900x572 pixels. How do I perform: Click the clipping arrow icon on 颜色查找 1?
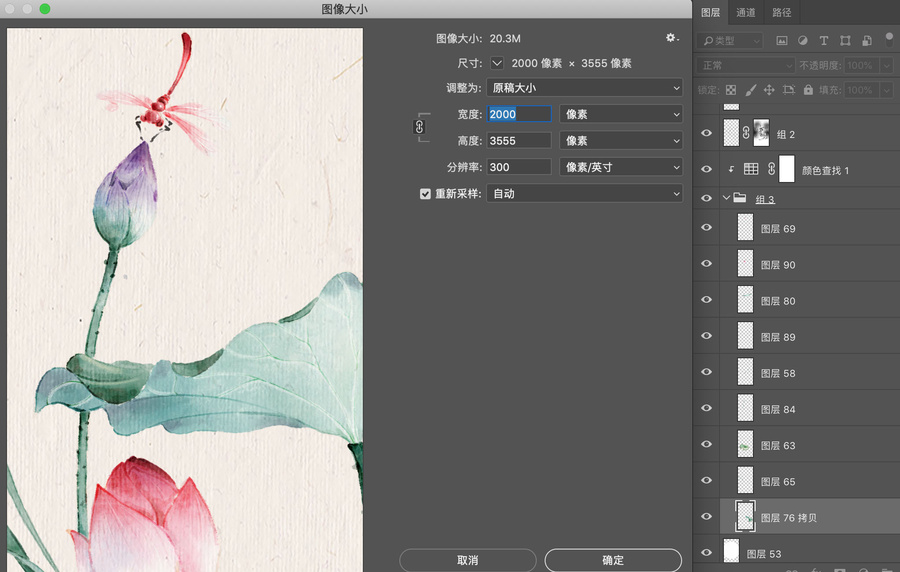(731, 169)
